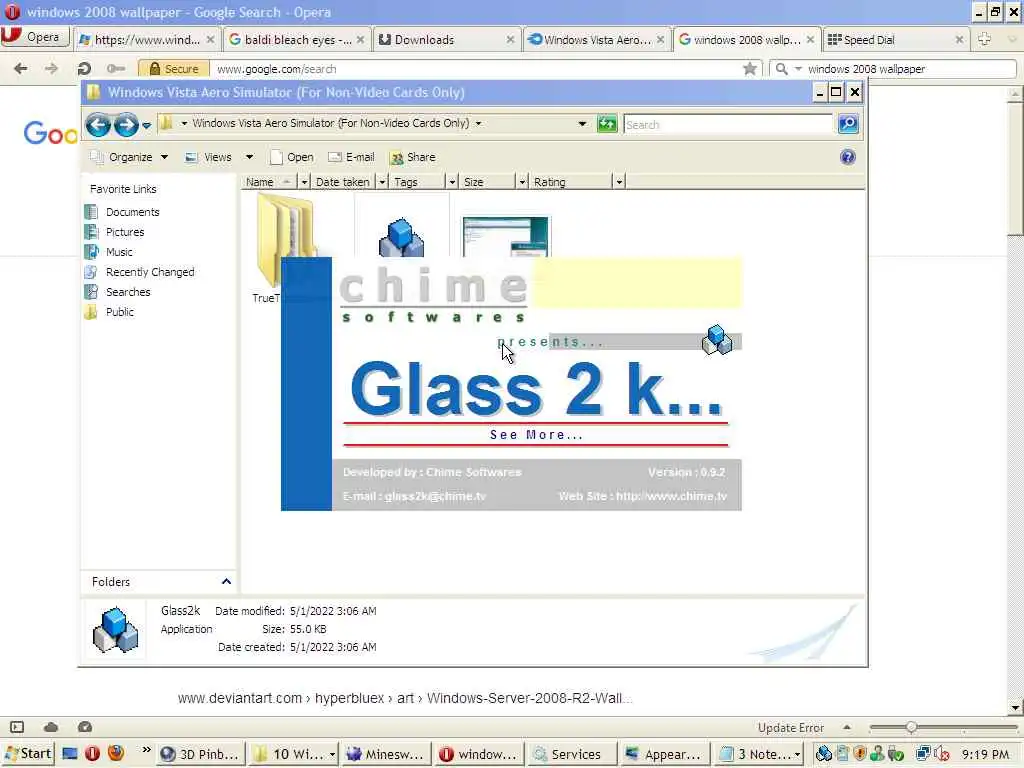Expand the address bar history dropdown
Viewport: 1024px width, 768px height.
click(x=582, y=123)
